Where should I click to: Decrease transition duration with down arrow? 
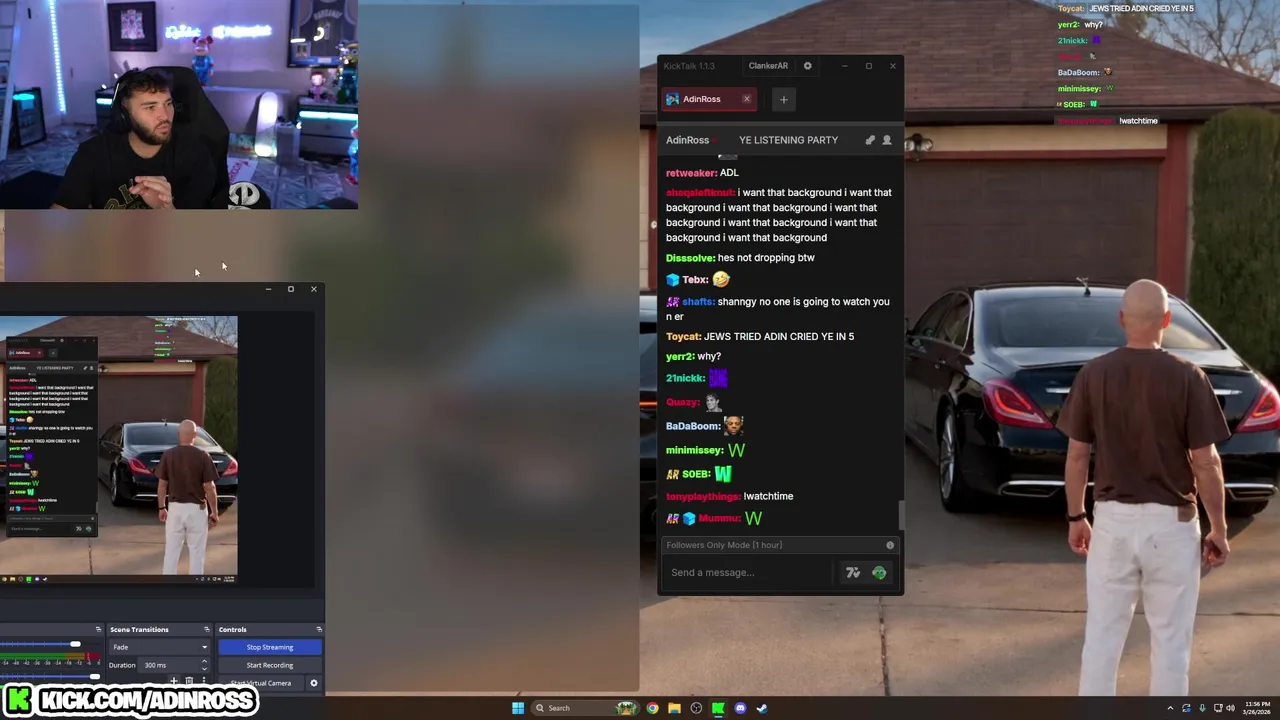coord(204,669)
